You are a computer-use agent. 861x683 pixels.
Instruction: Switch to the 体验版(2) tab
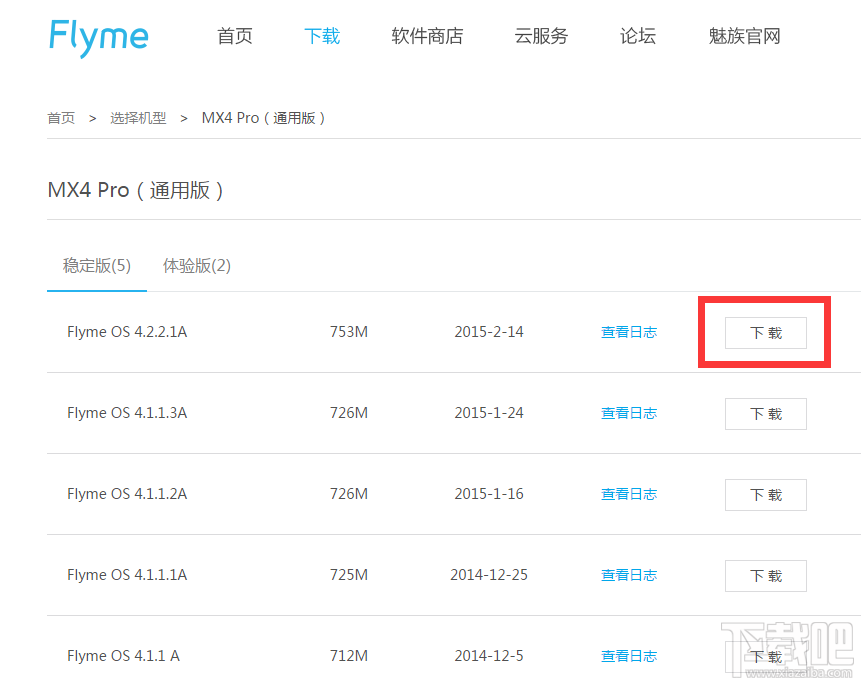pos(197,266)
